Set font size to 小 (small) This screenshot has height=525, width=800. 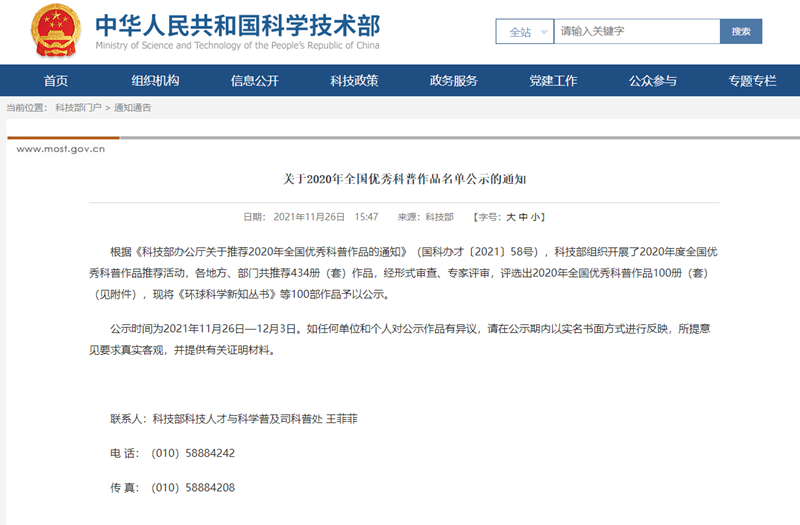[x=536, y=217]
